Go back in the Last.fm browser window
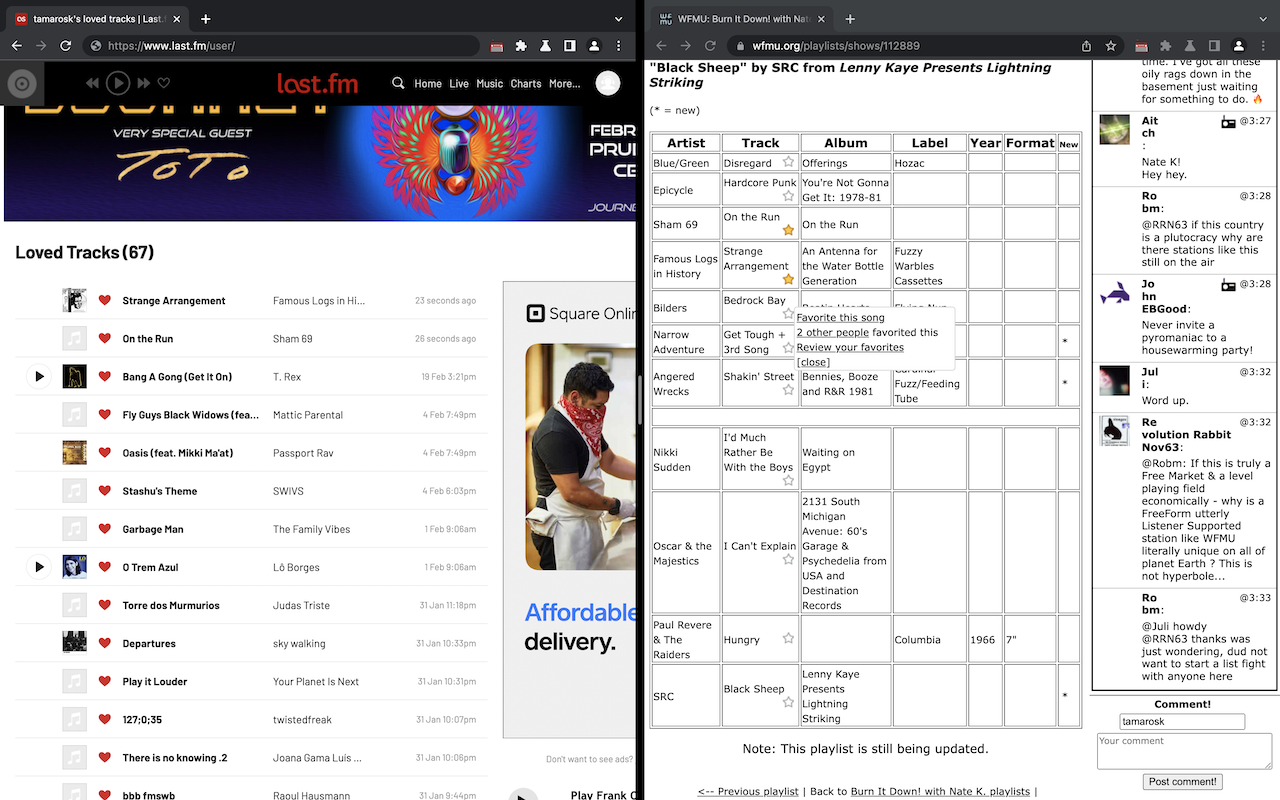Image resolution: width=1280 pixels, height=800 pixels. tap(17, 45)
